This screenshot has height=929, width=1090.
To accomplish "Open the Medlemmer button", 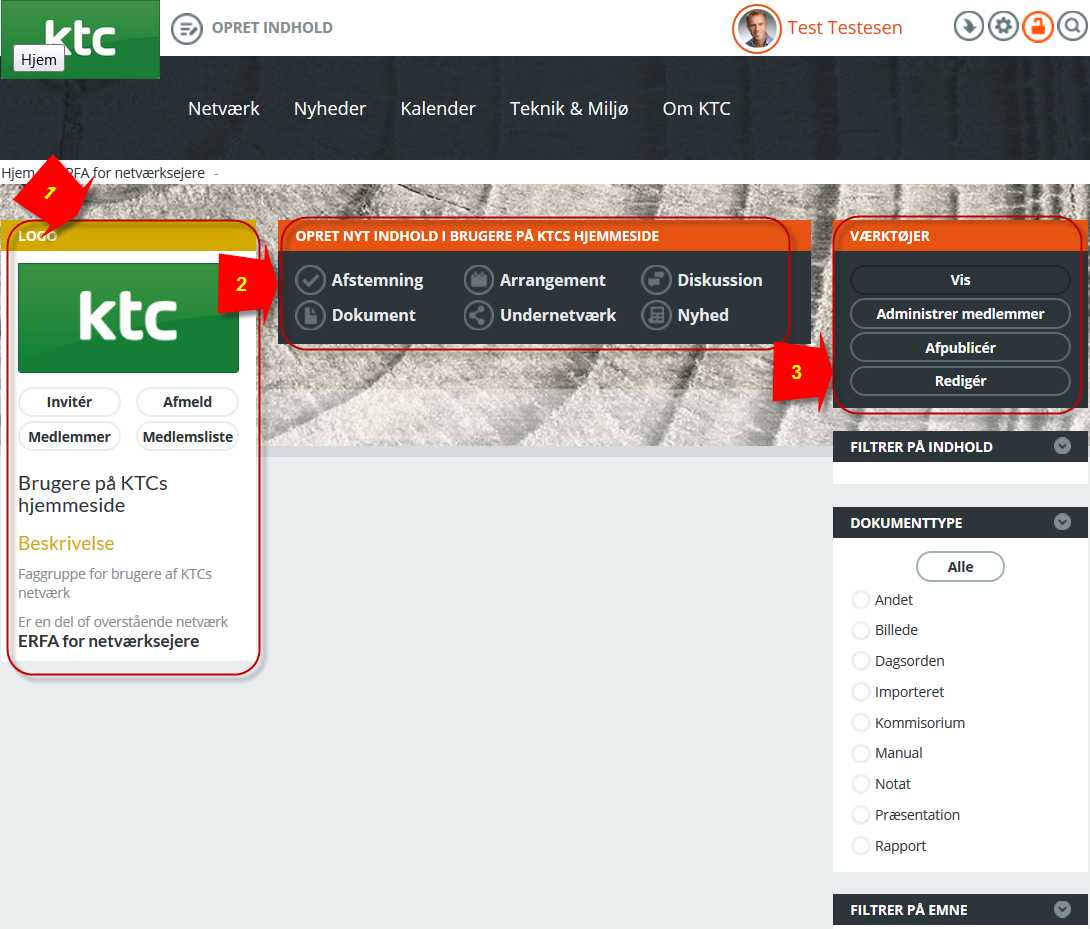I will click(x=70, y=437).
